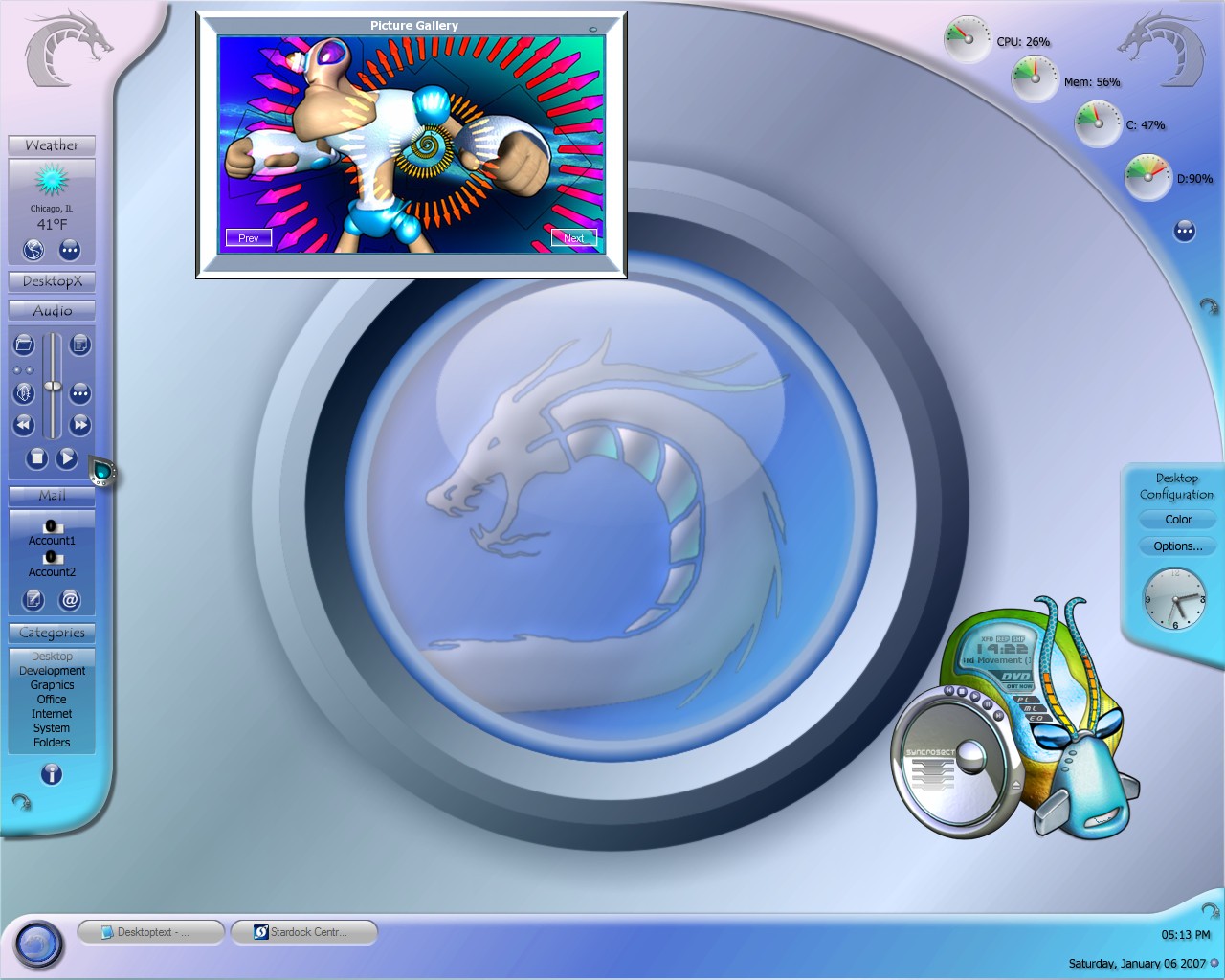Collapse the Mail panel header

(x=52, y=496)
